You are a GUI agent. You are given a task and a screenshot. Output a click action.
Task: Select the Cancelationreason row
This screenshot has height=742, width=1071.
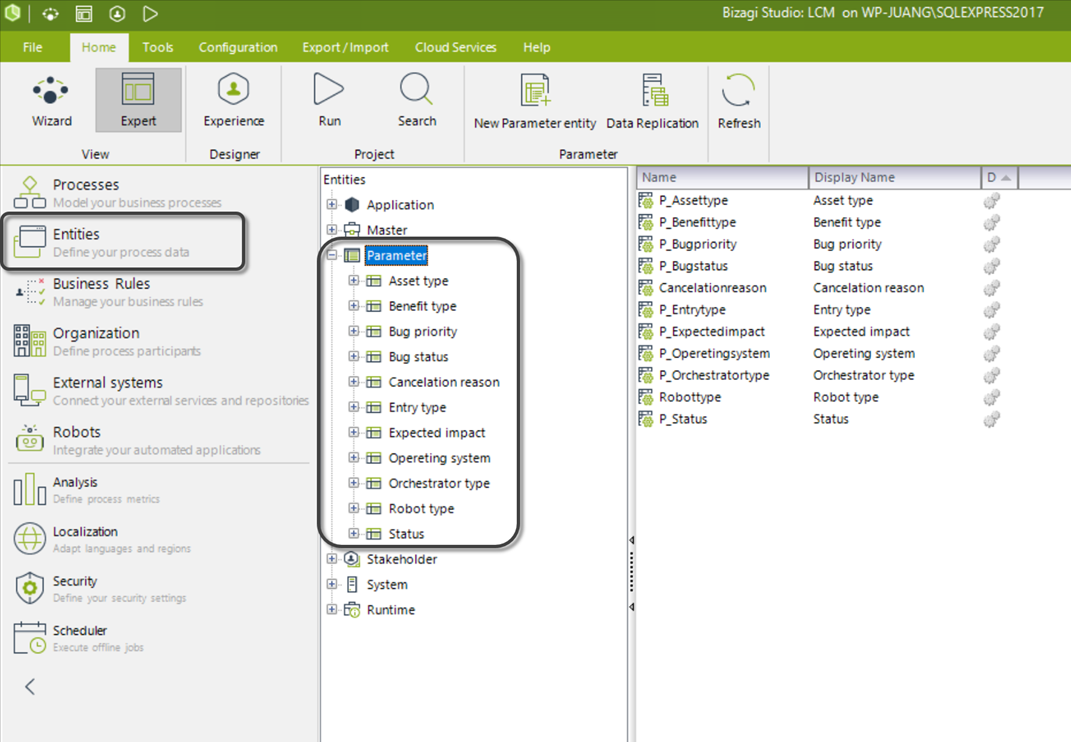pos(820,288)
